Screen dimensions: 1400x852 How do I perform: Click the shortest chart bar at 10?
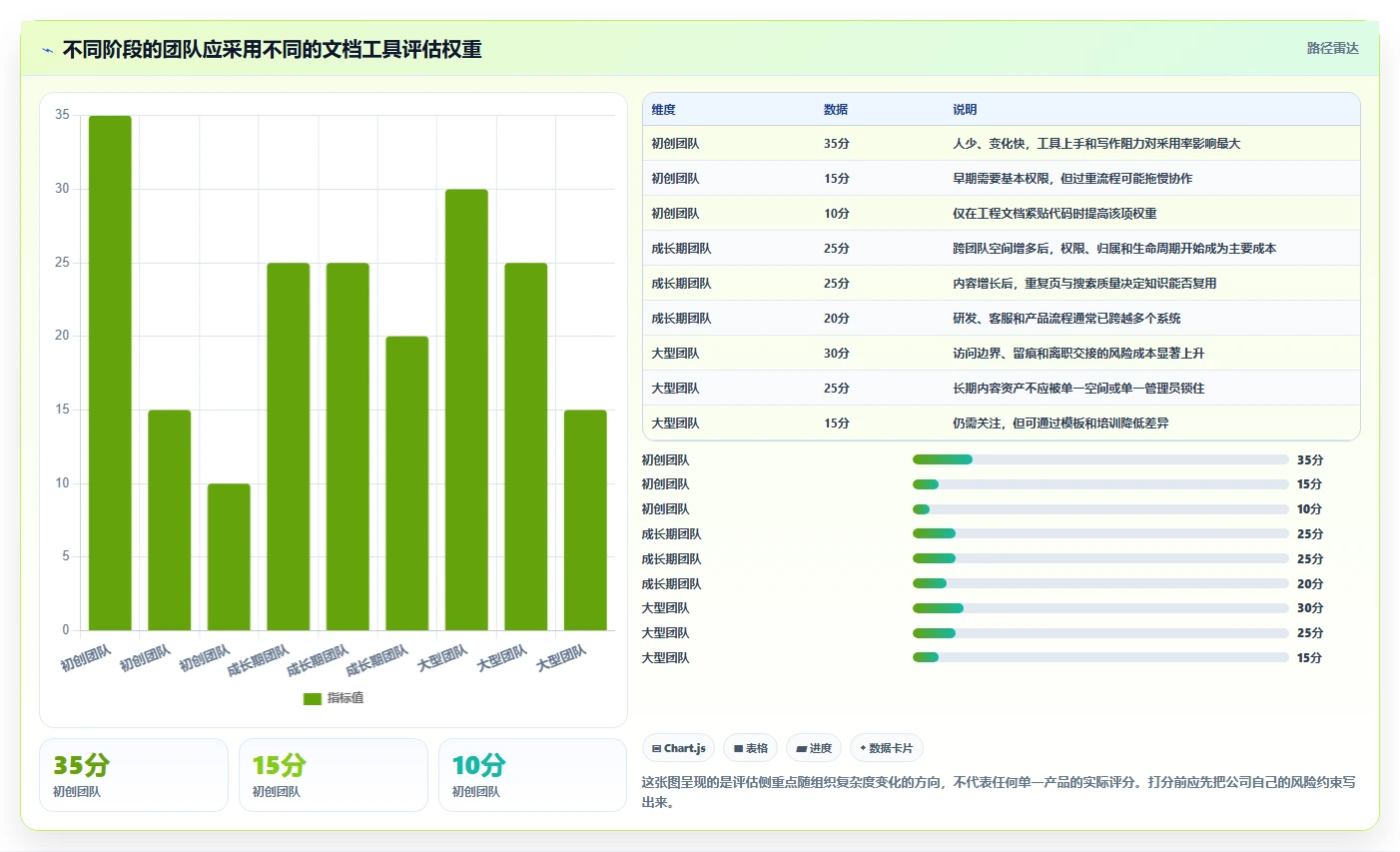coord(229,556)
